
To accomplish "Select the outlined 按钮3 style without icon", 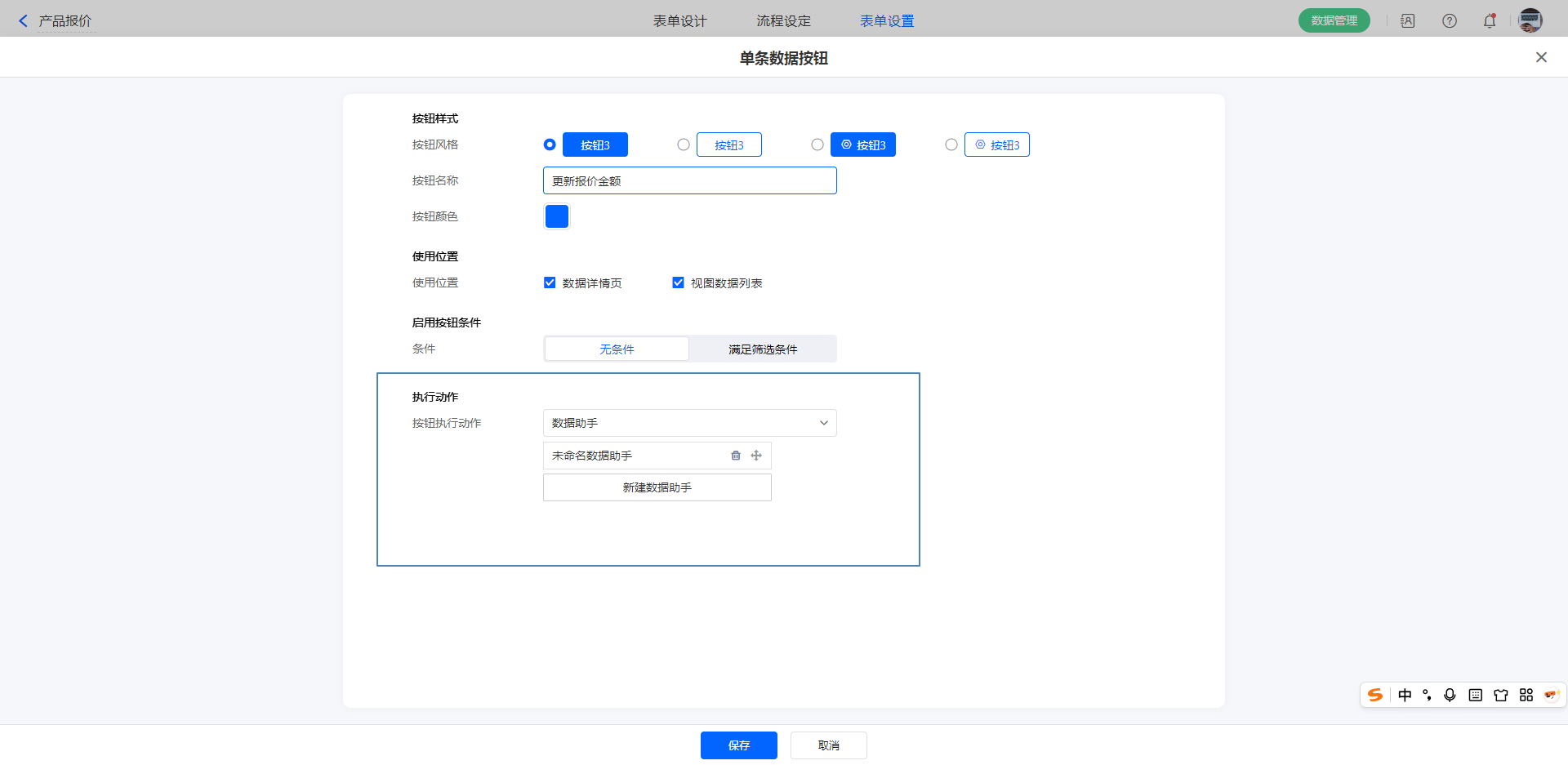I will (684, 145).
